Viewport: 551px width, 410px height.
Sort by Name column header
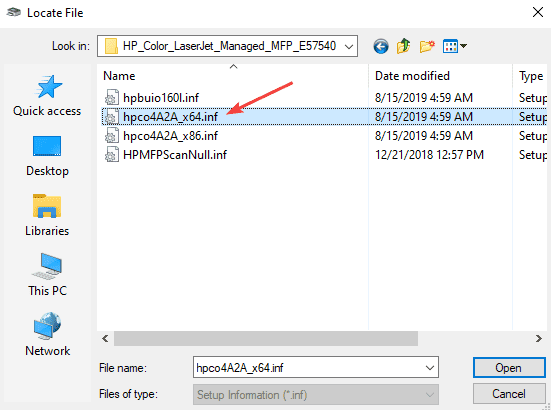point(233,76)
